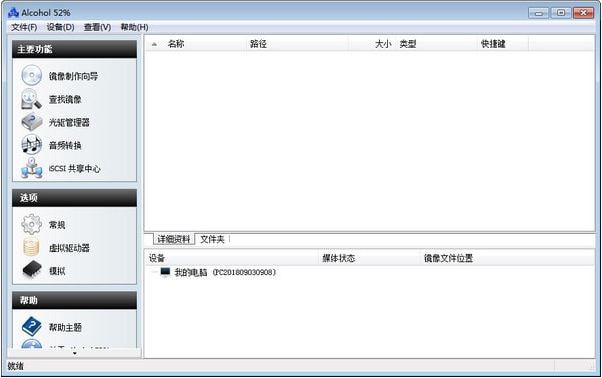Open the 查看(V) menu
This screenshot has height=378, width=602.
(x=98, y=27)
